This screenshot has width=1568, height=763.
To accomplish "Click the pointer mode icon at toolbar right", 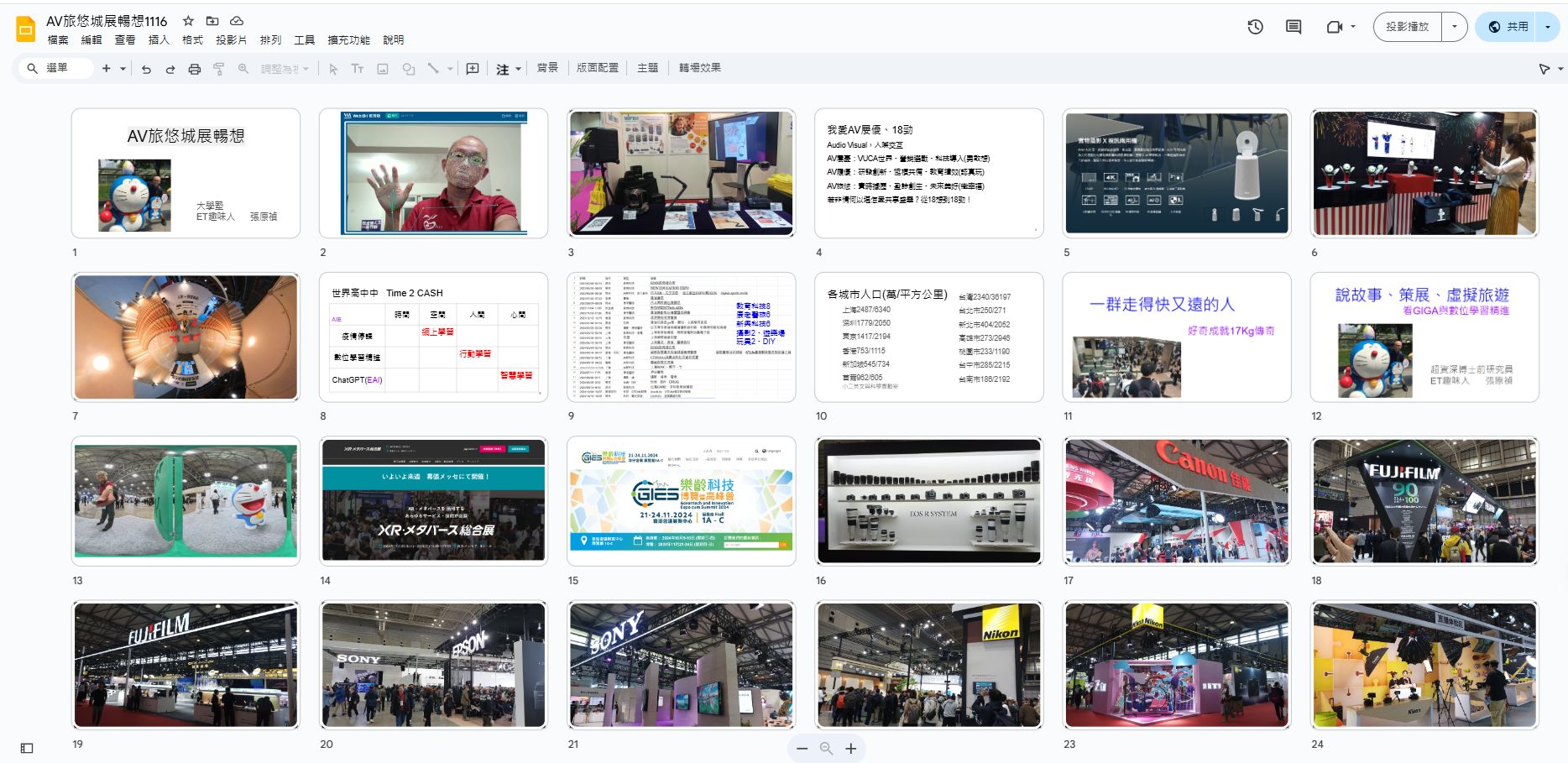I will (1544, 69).
